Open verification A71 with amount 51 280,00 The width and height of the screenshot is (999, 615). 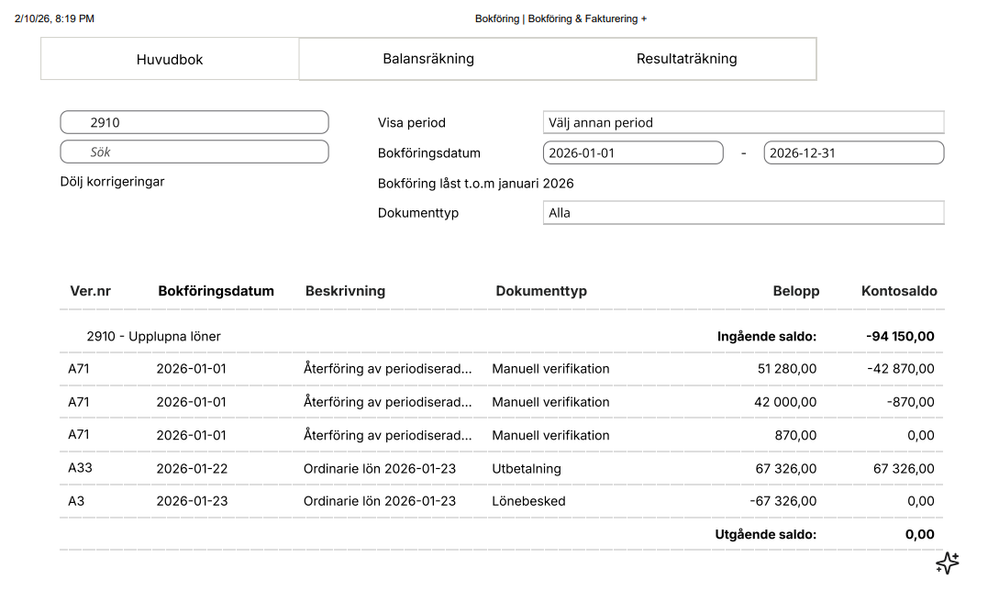(x=501, y=369)
